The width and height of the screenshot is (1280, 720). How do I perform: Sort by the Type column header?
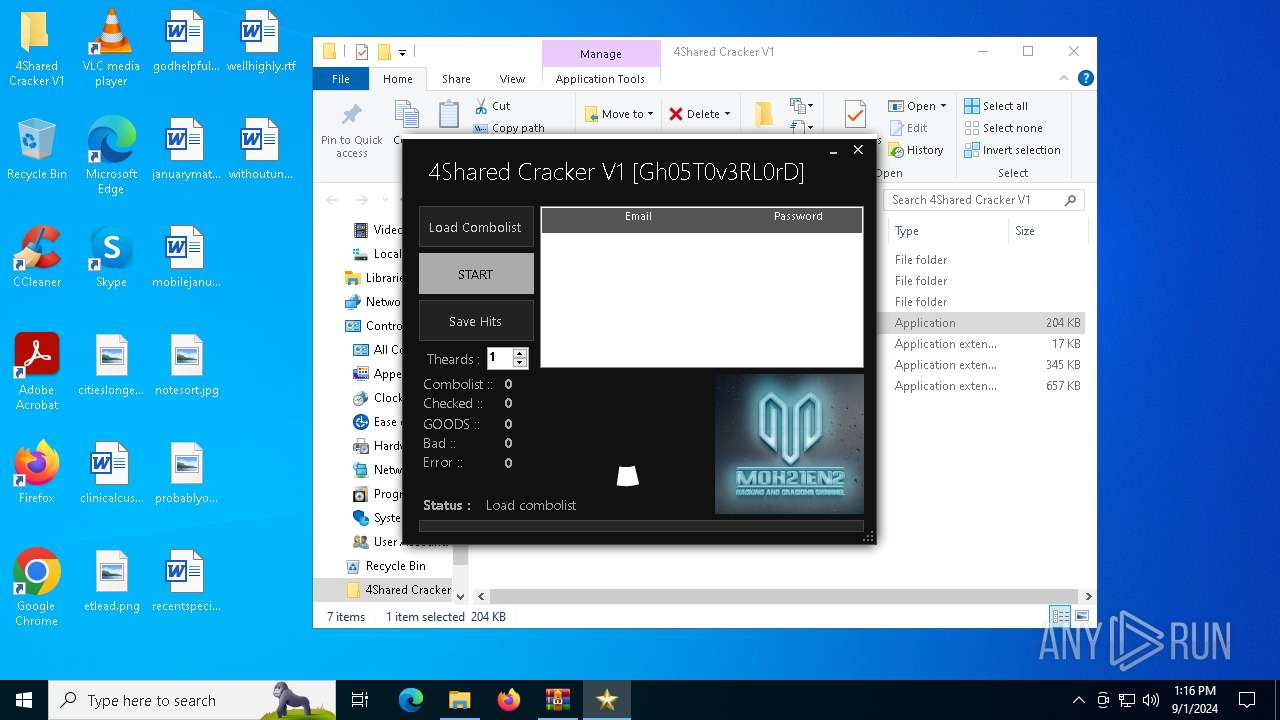coord(947,231)
